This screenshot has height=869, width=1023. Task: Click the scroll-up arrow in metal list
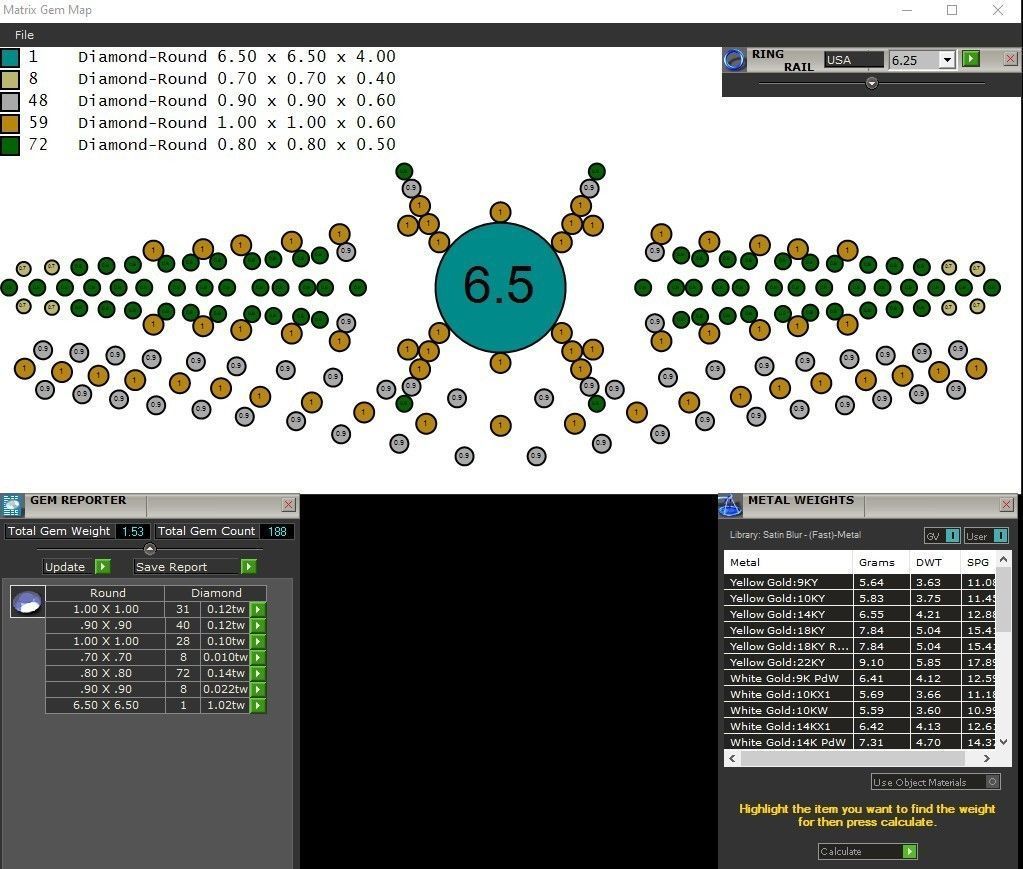tap(1003, 559)
